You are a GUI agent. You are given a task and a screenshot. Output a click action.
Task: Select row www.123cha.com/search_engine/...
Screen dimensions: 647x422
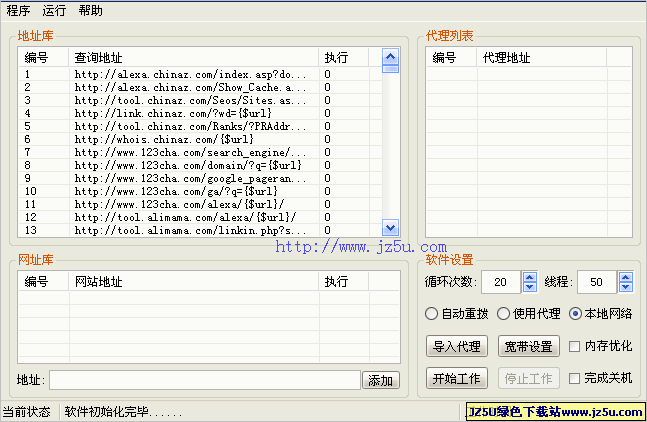point(200,152)
